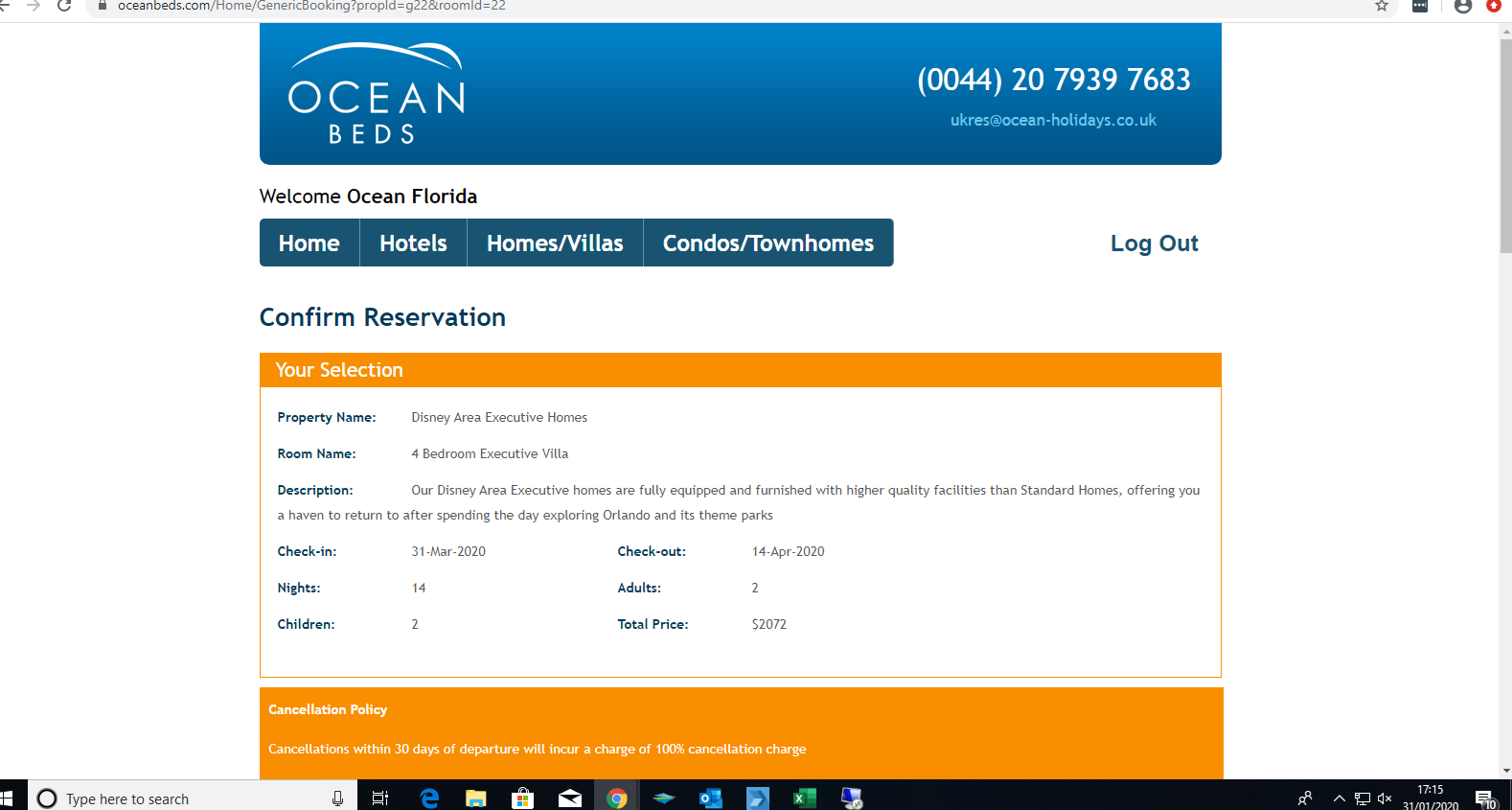Screen dimensions: 1512x810
Task: Click the page vertical scrollbar thumb
Action: (x=1505, y=144)
